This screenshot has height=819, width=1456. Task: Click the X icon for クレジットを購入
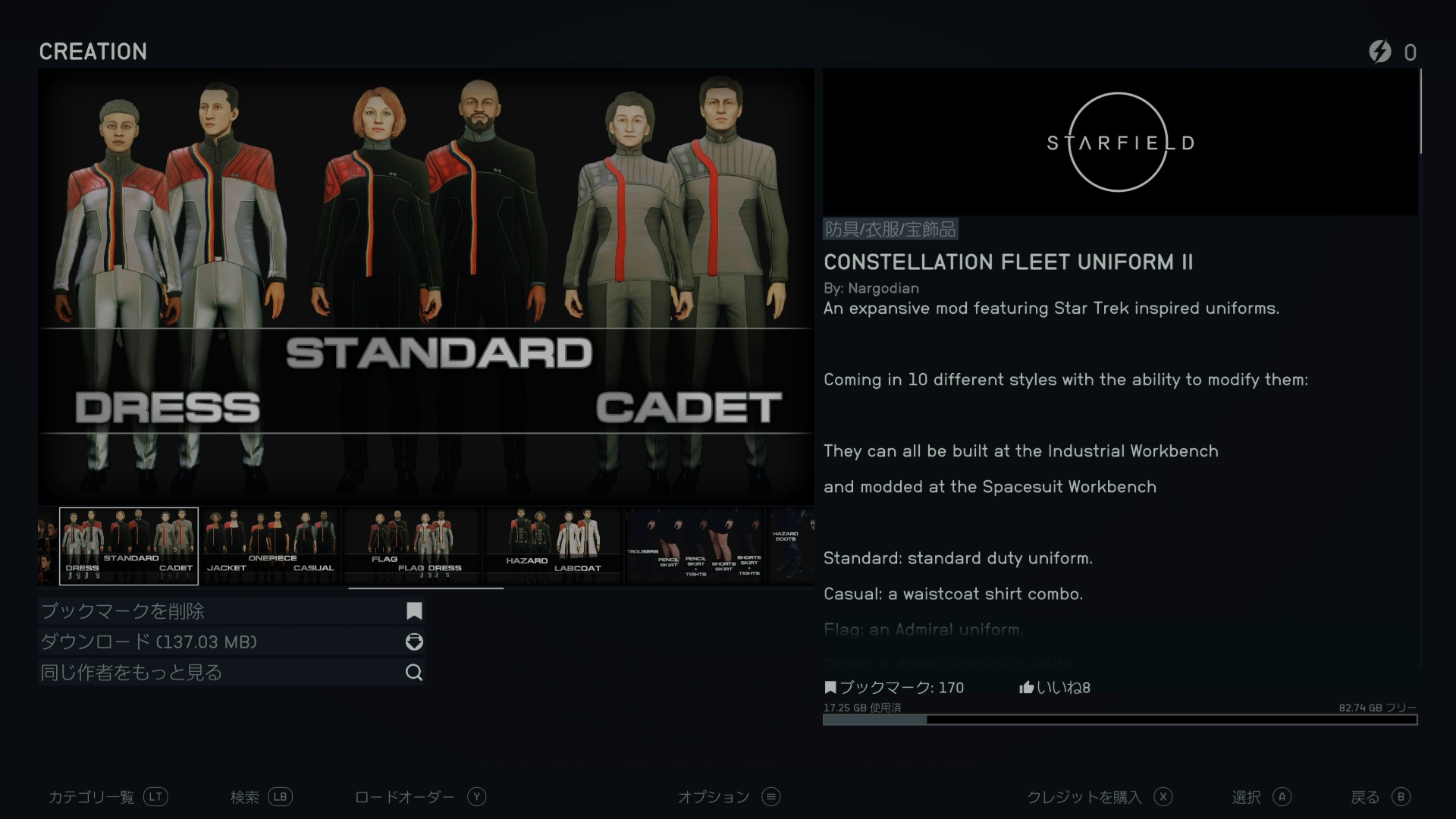coord(1163,796)
